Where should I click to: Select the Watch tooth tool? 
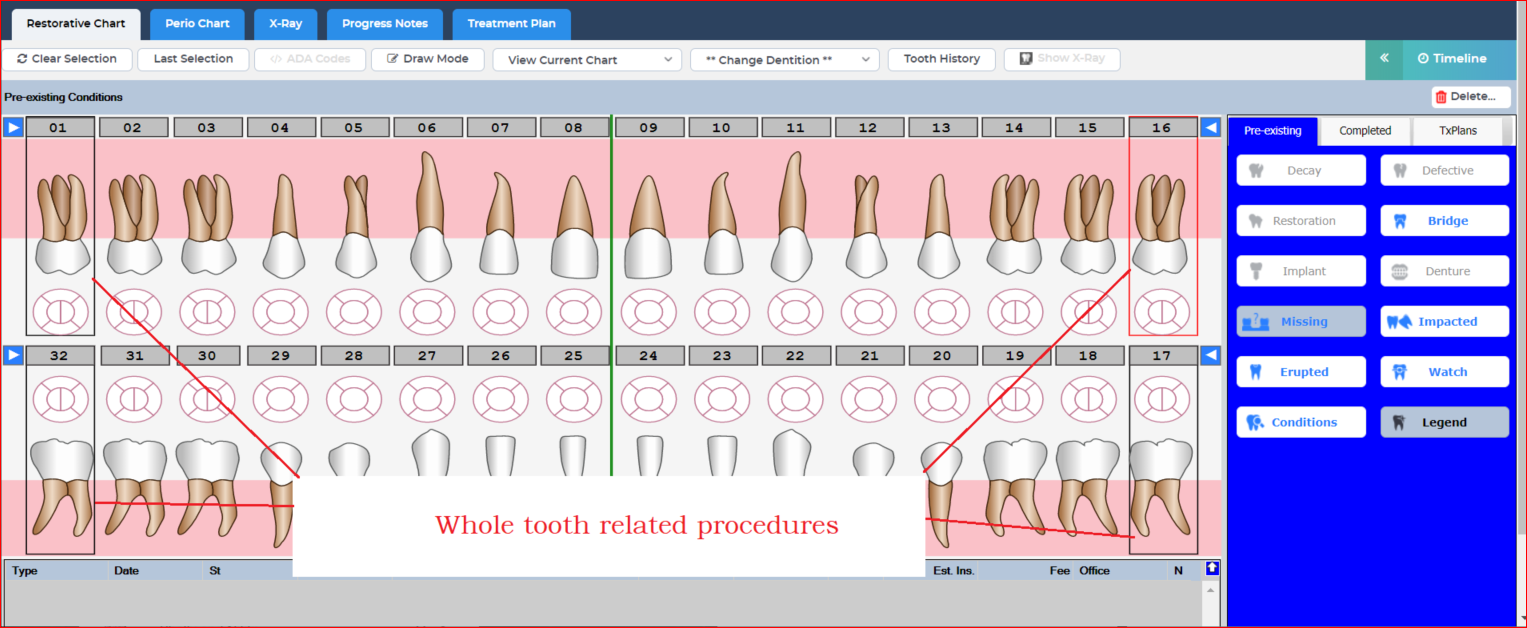click(1444, 371)
